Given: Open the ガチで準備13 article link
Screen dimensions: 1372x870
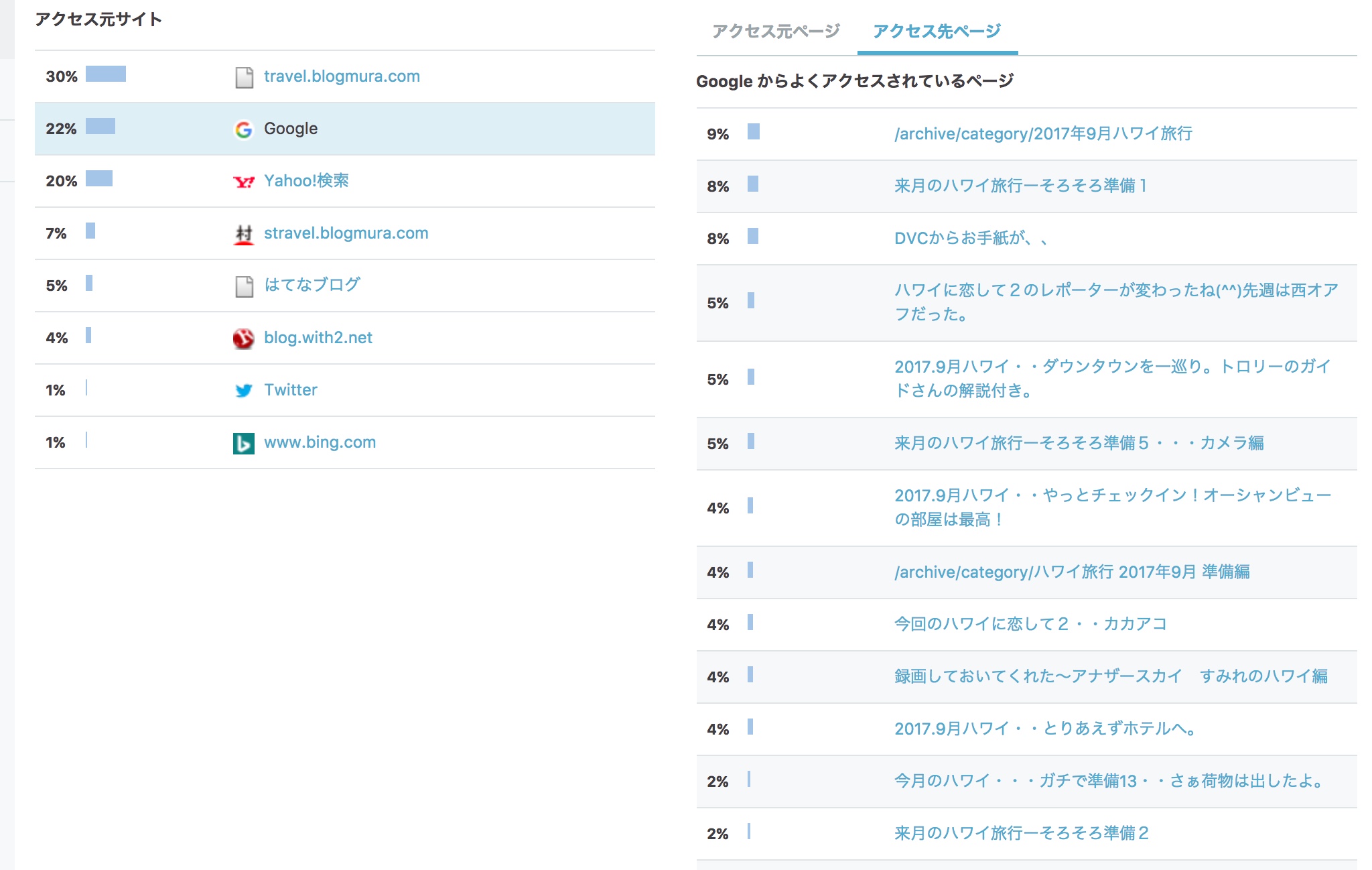Looking at the screenshot, I should (x=1110, y=781).
